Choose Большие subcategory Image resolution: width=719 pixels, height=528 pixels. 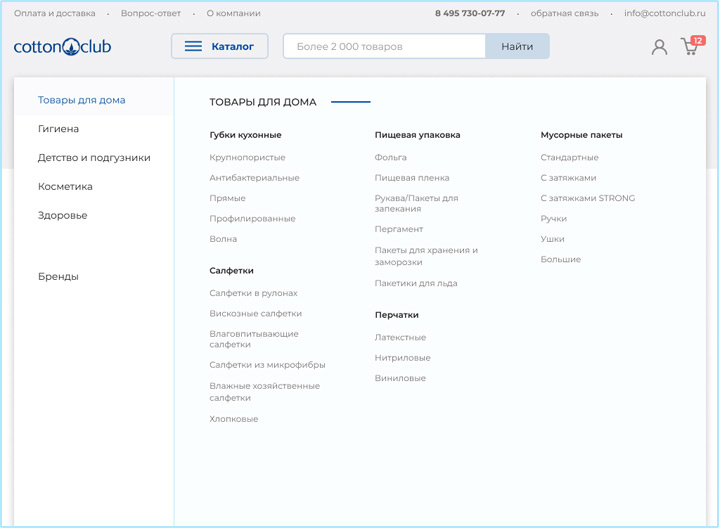point(560,259)
